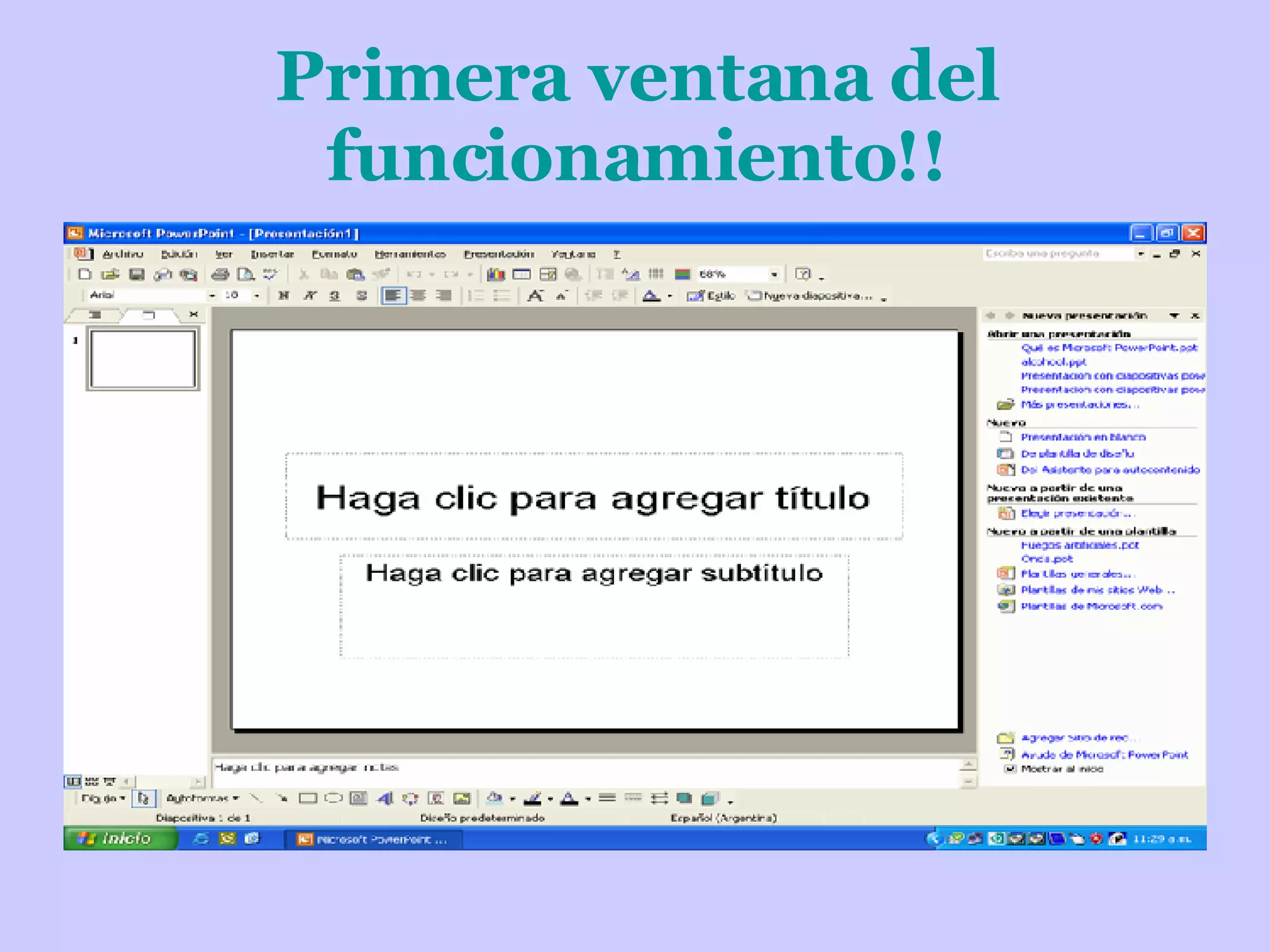1270x952 pixels.
Task: Open the alcohol.ppt recent file link
Action: point(1054,362)
